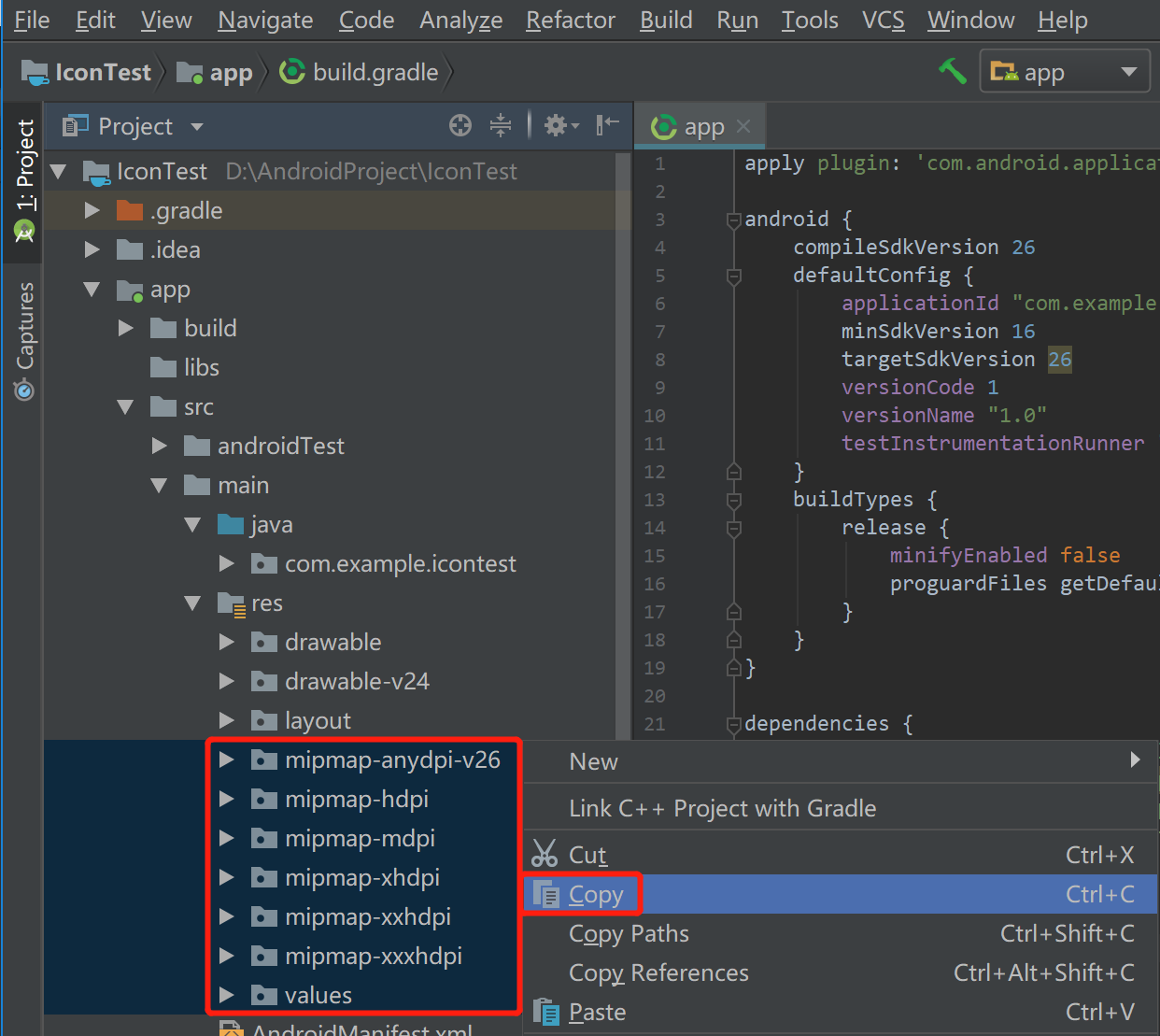1160x1036 pixels.
Task: Close the app editor tab
Action: tap(743, 126)
